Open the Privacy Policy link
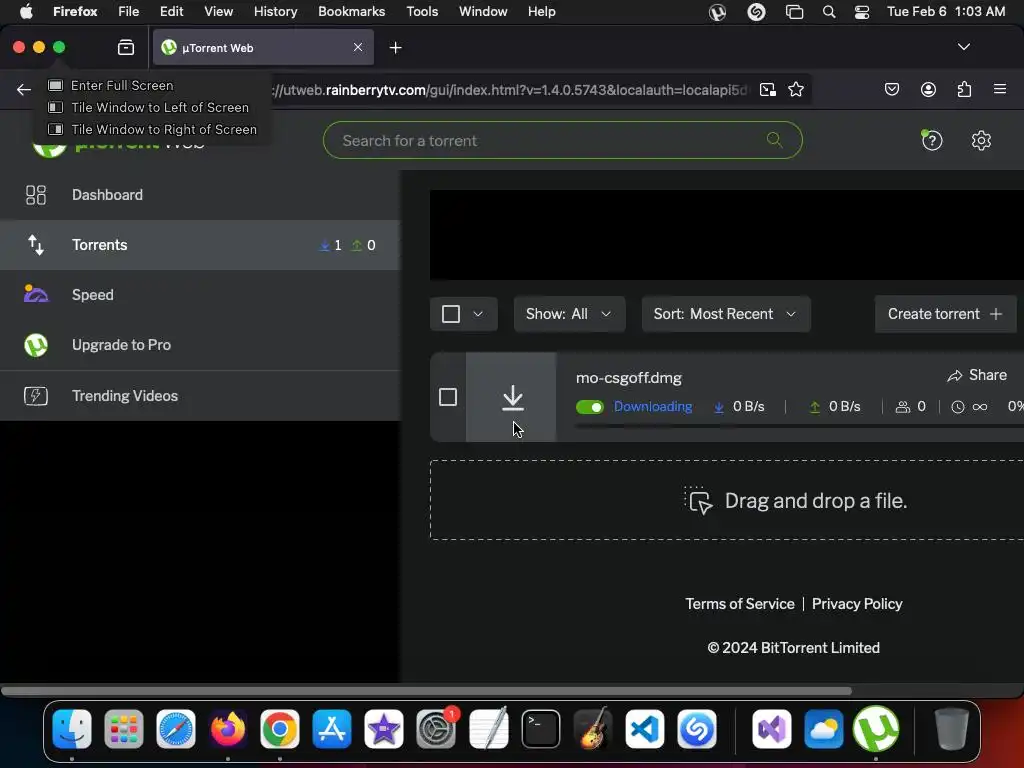Screen dimensions: 1024x768 (x=857, y=604)
